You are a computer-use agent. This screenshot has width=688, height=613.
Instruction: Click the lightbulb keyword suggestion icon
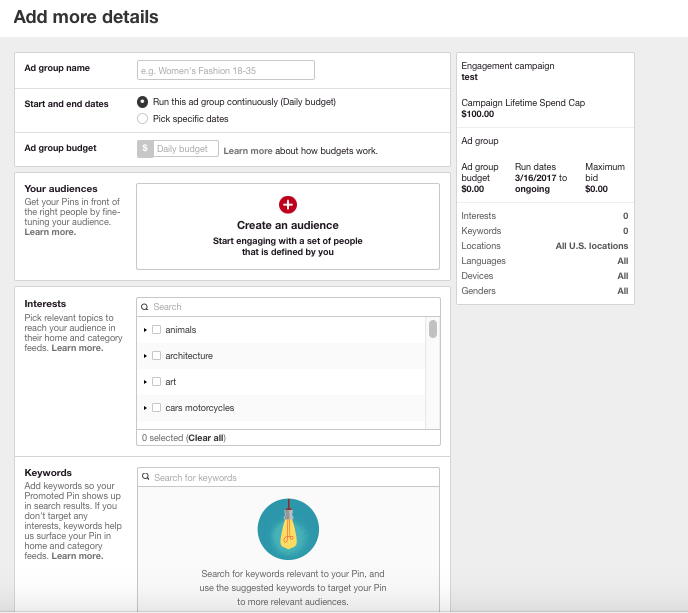coord(288,529)
